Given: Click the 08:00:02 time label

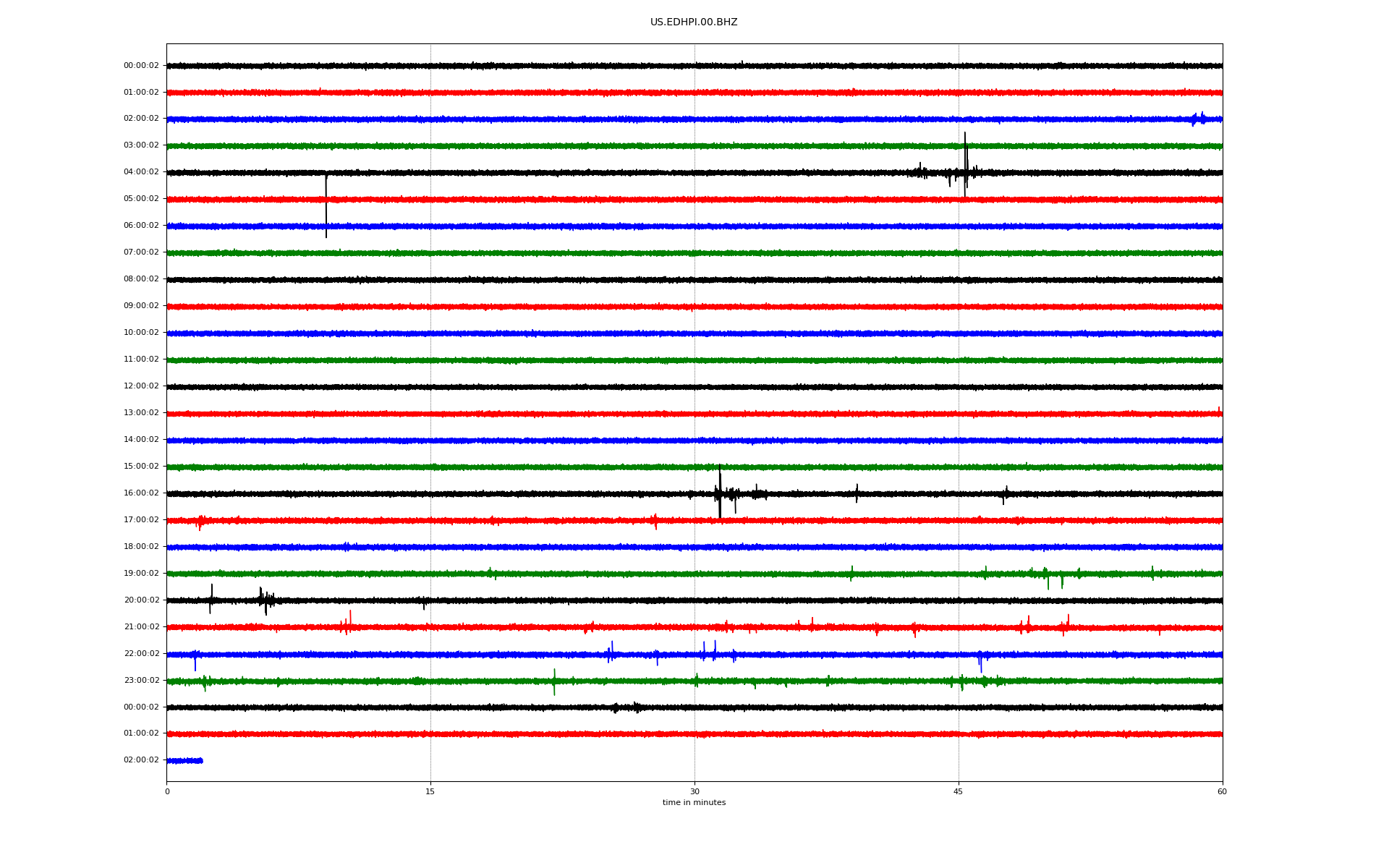Looking at the screenshot, I should pos(141,279).
